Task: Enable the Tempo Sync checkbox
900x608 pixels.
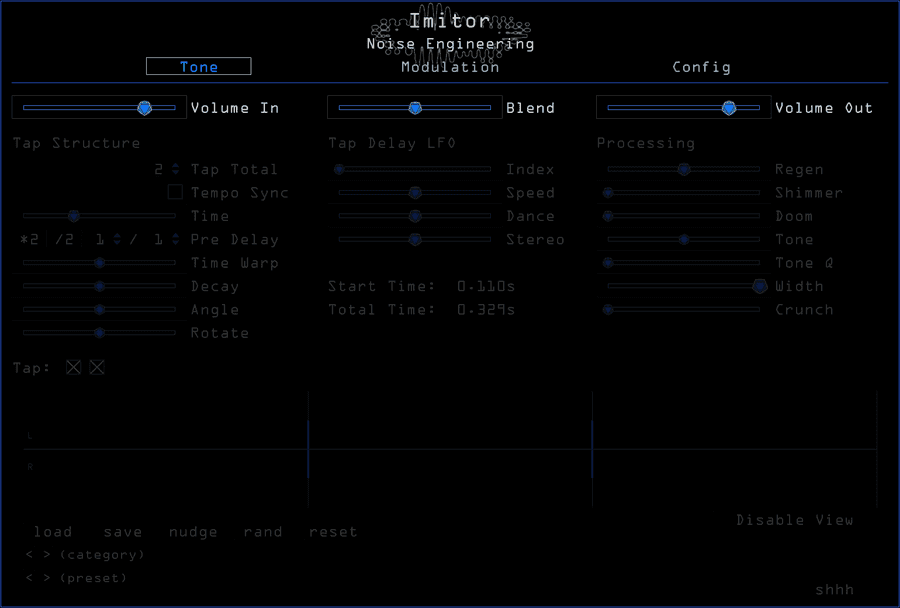Action: 176,192
